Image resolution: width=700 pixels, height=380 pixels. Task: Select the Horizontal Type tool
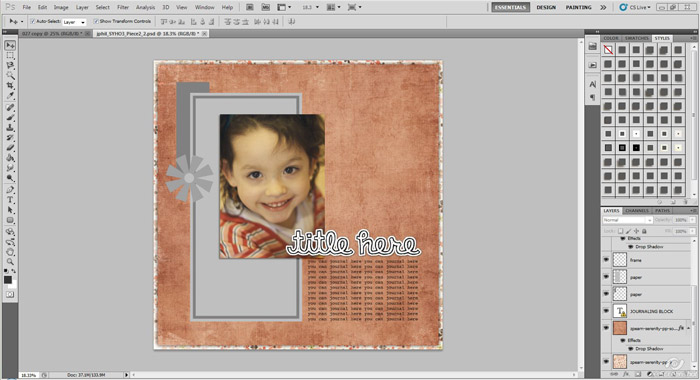(10, 200)
